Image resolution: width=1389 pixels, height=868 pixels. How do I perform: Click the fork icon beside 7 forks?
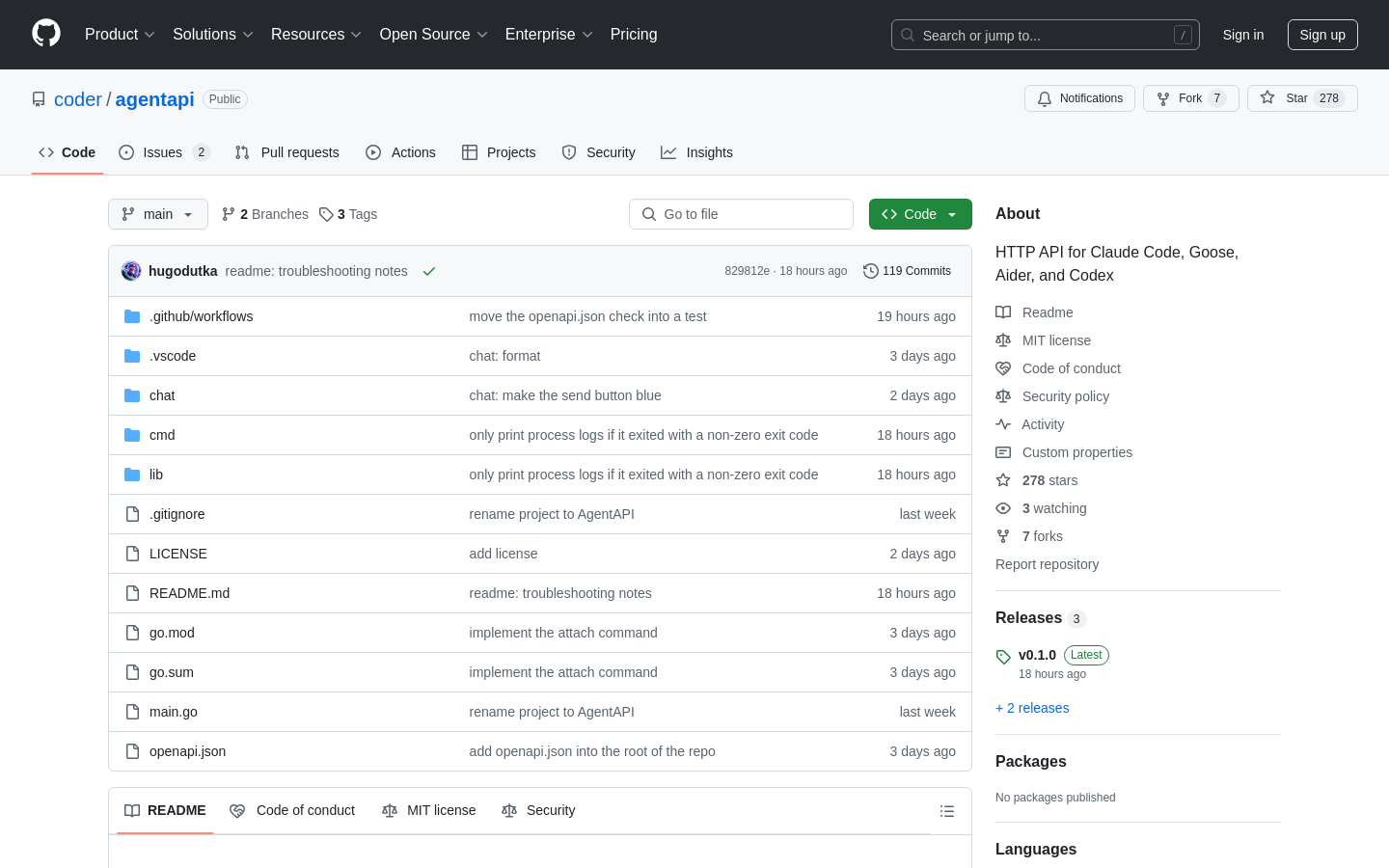1003,536
